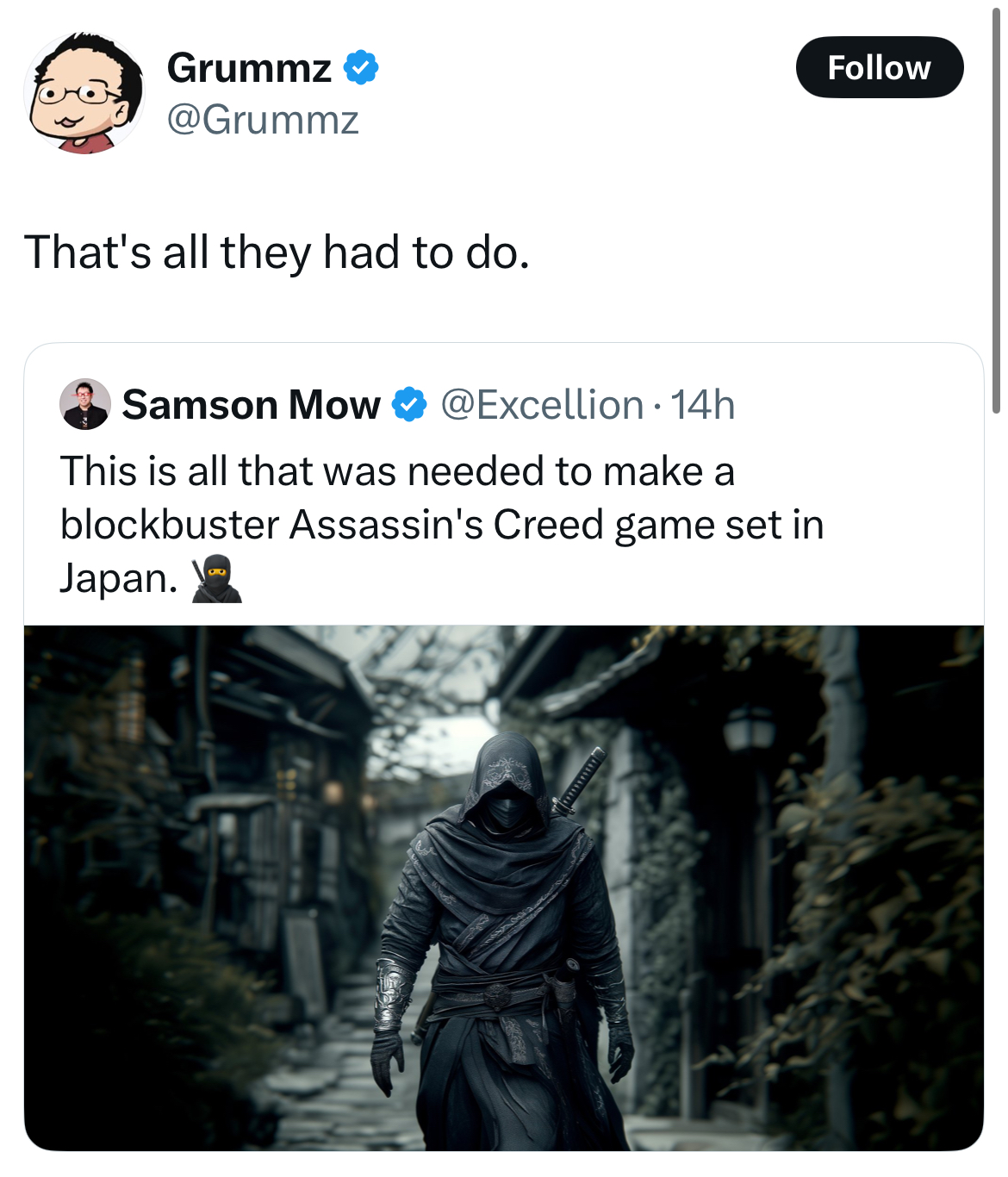Visit the @Excellion handle

[x=542, y=405]
